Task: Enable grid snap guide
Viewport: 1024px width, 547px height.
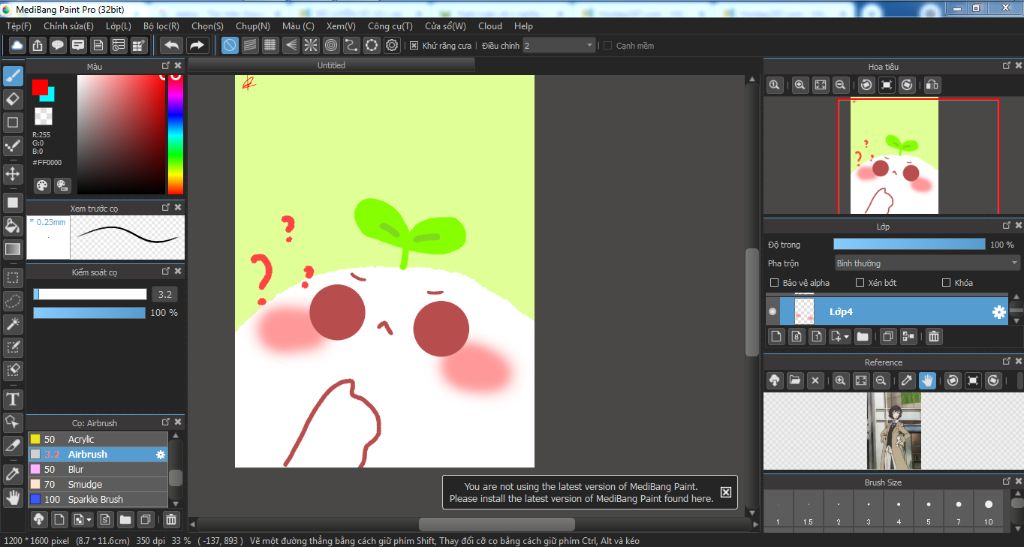Action: click(270, 45)
